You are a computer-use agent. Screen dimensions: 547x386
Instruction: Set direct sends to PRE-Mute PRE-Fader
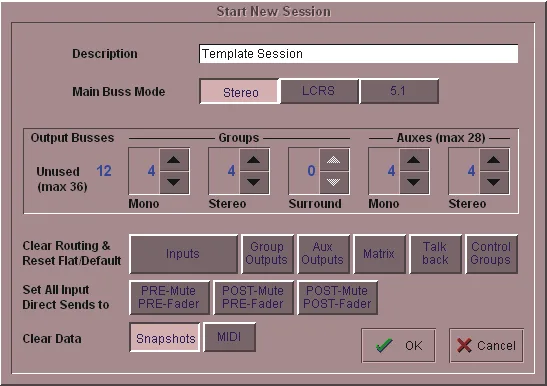[170, 297]
